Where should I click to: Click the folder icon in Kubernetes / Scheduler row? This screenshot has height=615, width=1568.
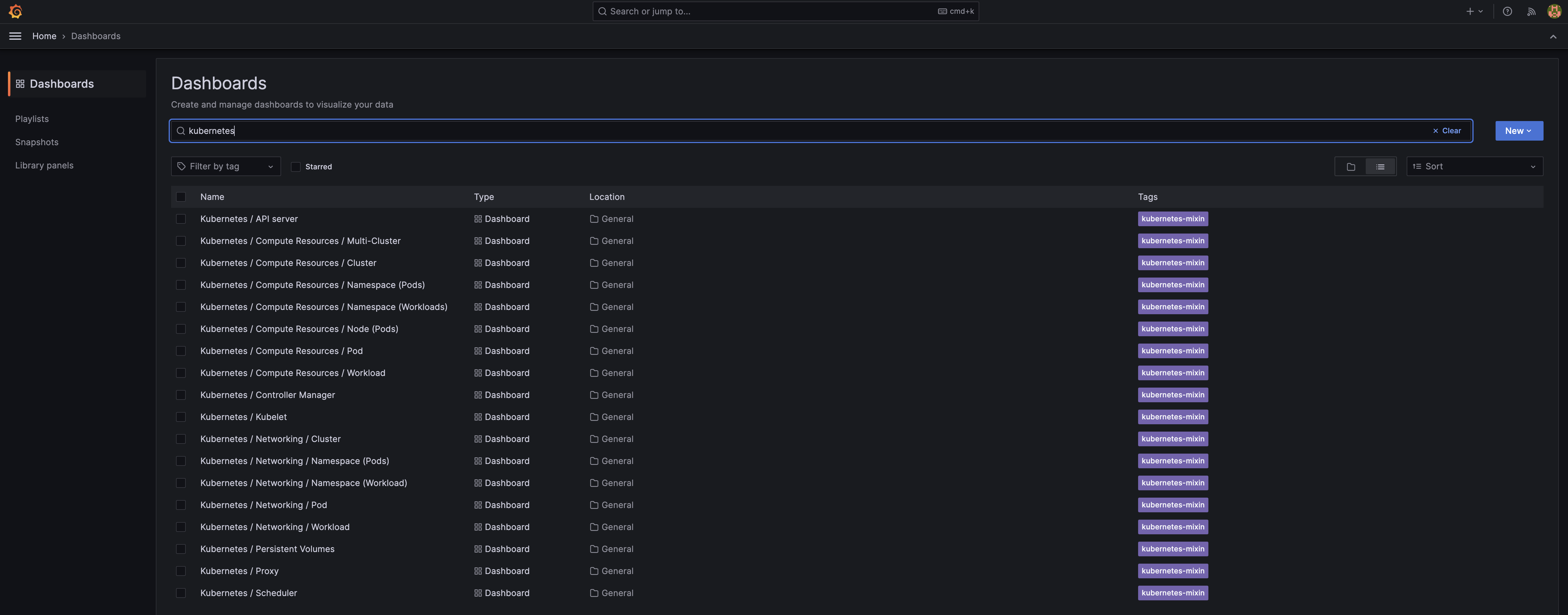tap(594, 593)
